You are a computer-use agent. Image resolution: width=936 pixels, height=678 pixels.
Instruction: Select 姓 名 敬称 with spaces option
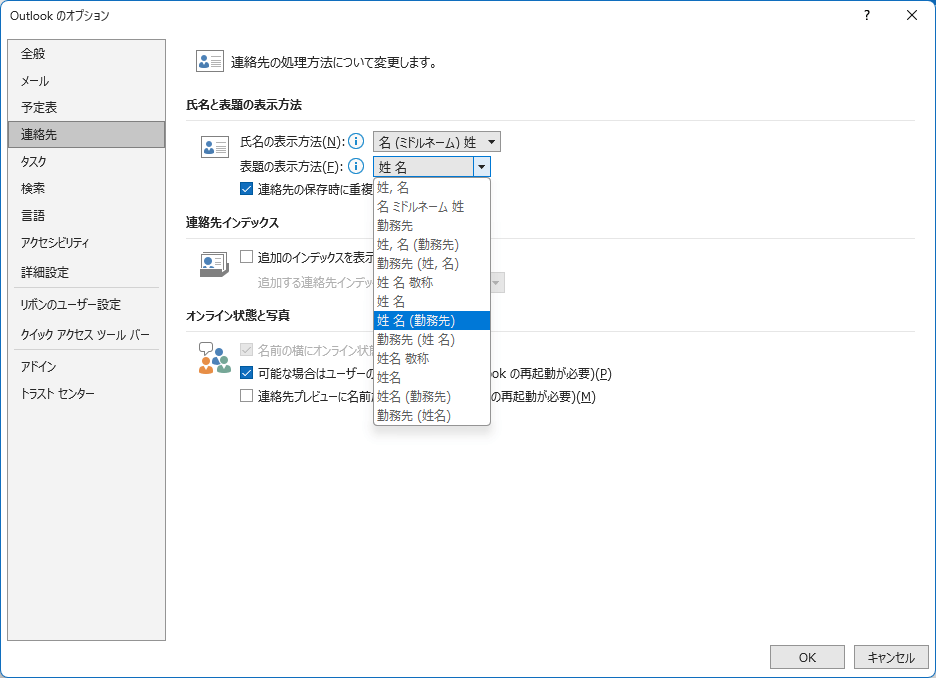(x=432, y=282)
